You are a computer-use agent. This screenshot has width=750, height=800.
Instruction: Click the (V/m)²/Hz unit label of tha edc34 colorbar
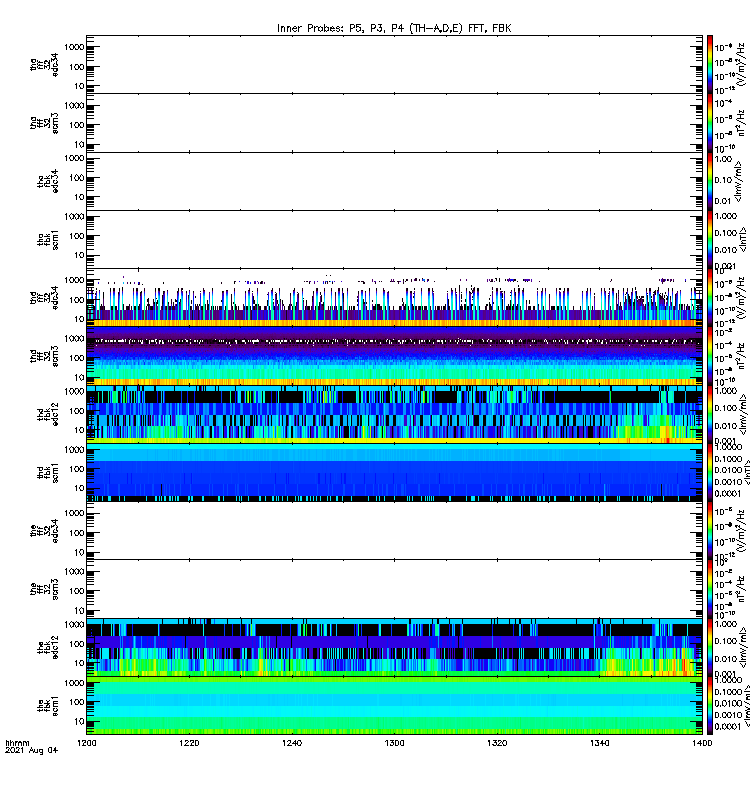(x=742, y=64)
